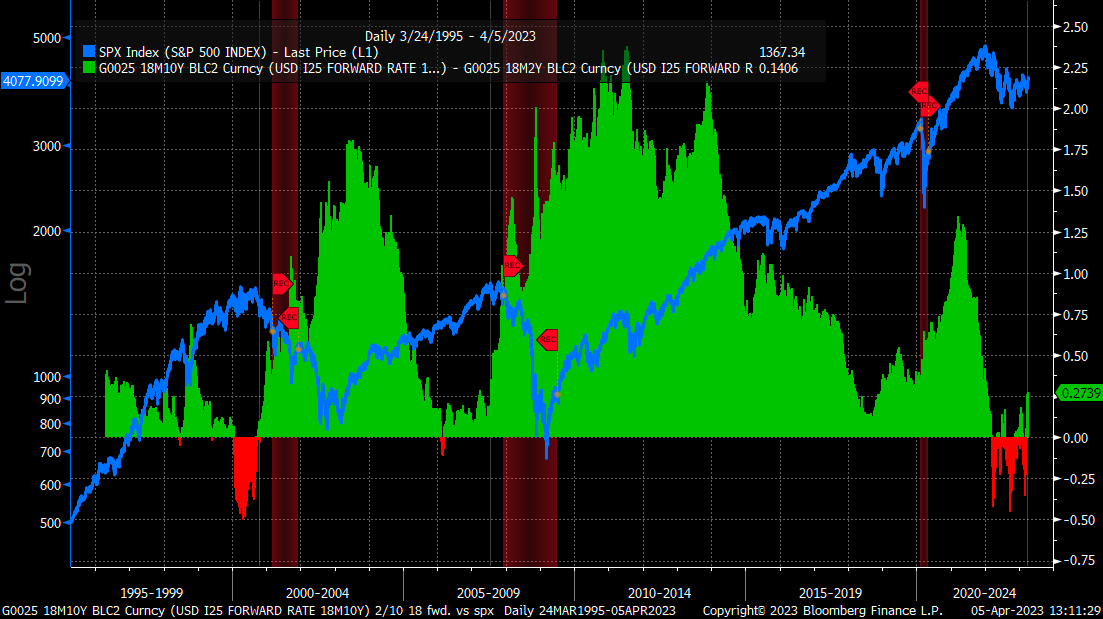Toggle the Log scale label on left axis
1103x619 pixels.
point(19,283)
